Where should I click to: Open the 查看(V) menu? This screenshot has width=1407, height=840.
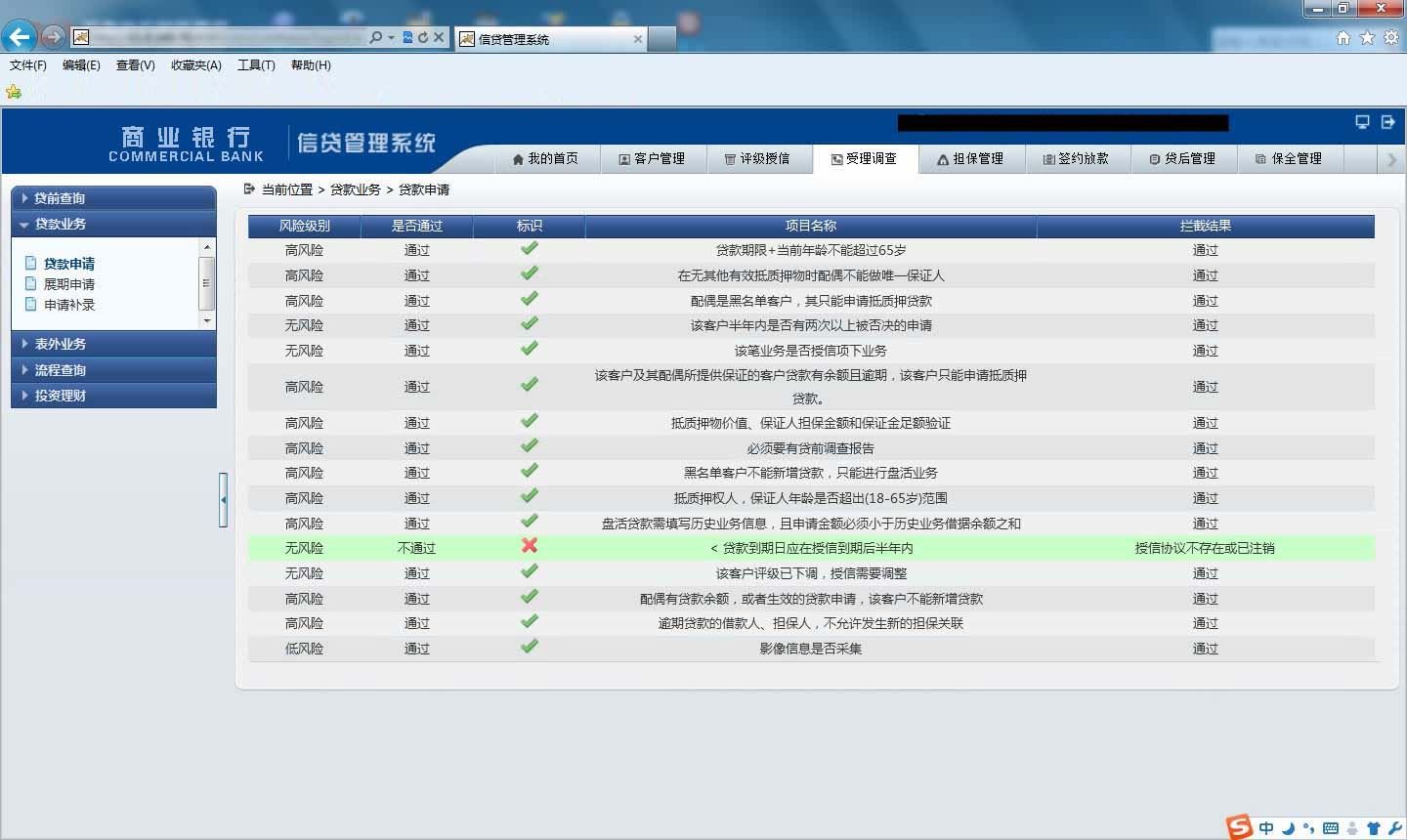click(136, 65)
